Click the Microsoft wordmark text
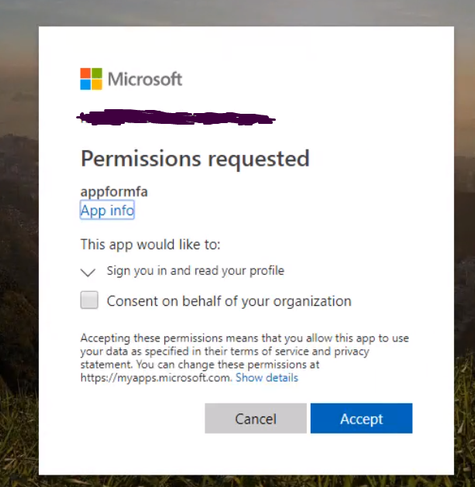Screen dimensions: 475x487 [x=145, y=79]
